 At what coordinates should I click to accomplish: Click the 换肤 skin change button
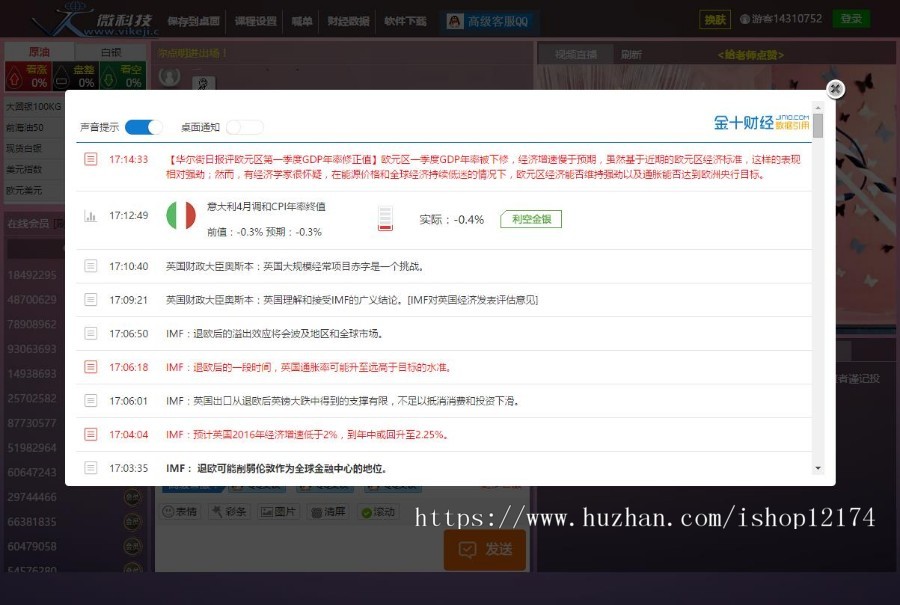[715, 20]
